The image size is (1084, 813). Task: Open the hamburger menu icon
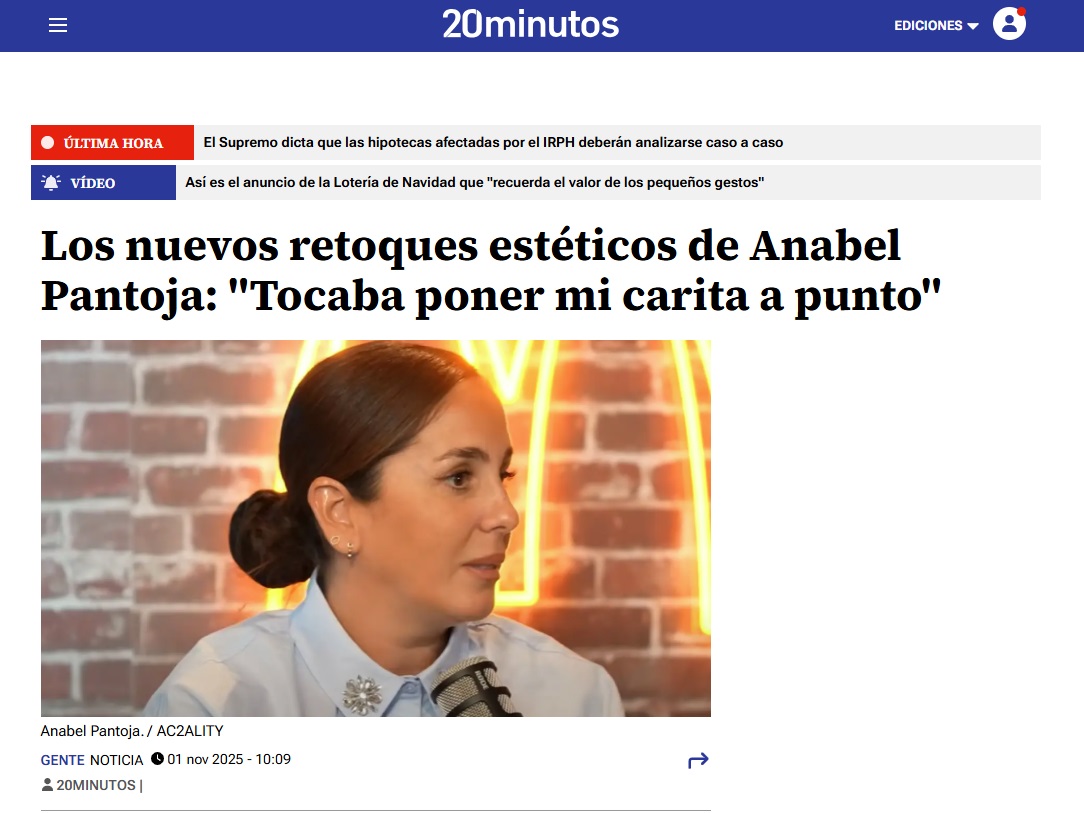[x=58, y=26]
